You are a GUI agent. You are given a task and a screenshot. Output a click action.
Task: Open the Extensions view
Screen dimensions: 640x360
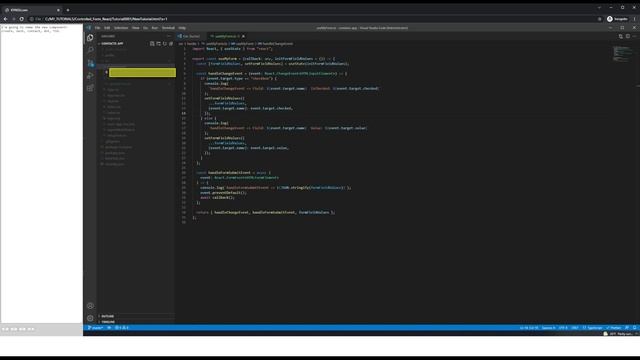click(90, 88)
